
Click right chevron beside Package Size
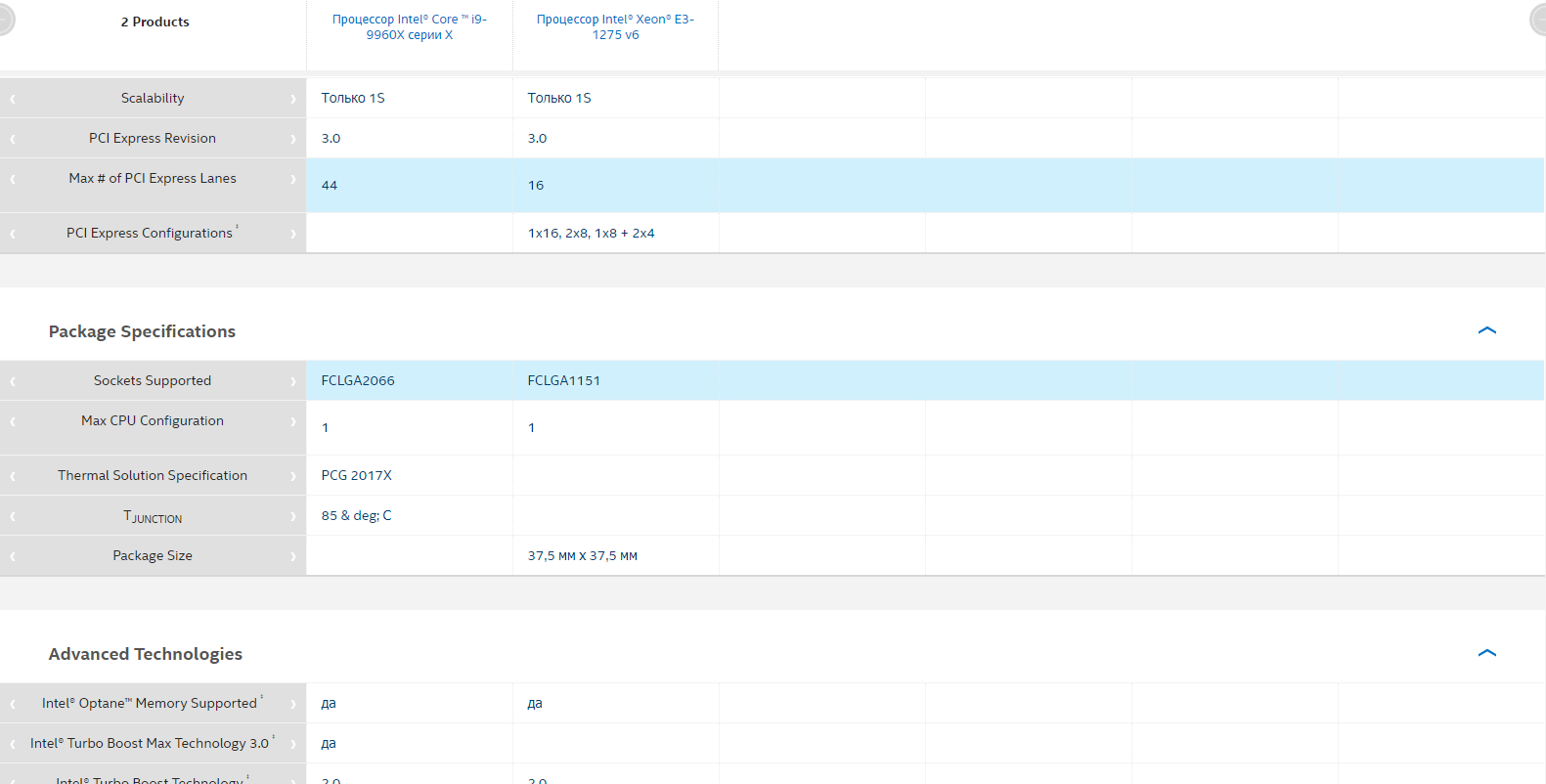tap(292, 556)
